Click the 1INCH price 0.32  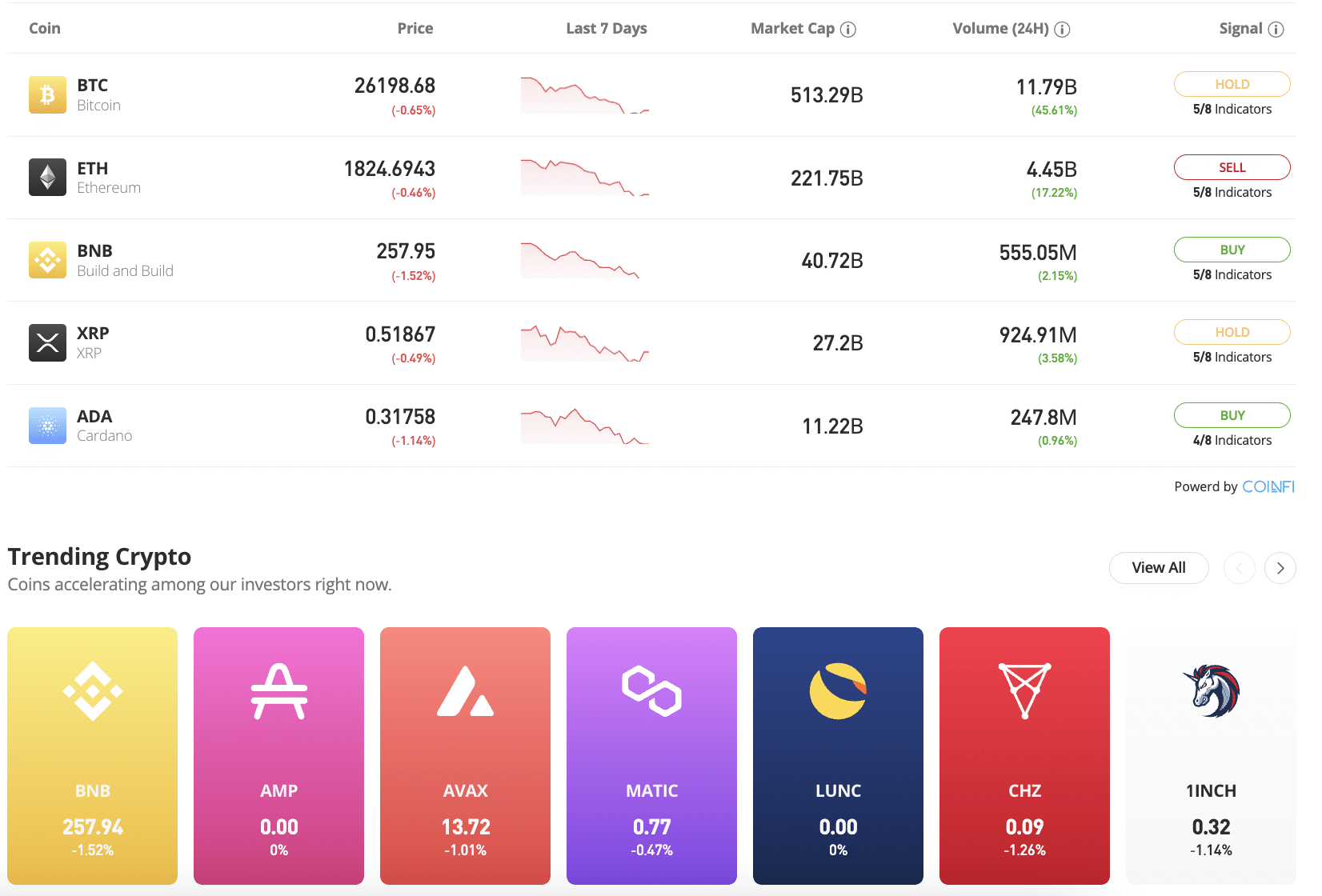click(1212, 827)
